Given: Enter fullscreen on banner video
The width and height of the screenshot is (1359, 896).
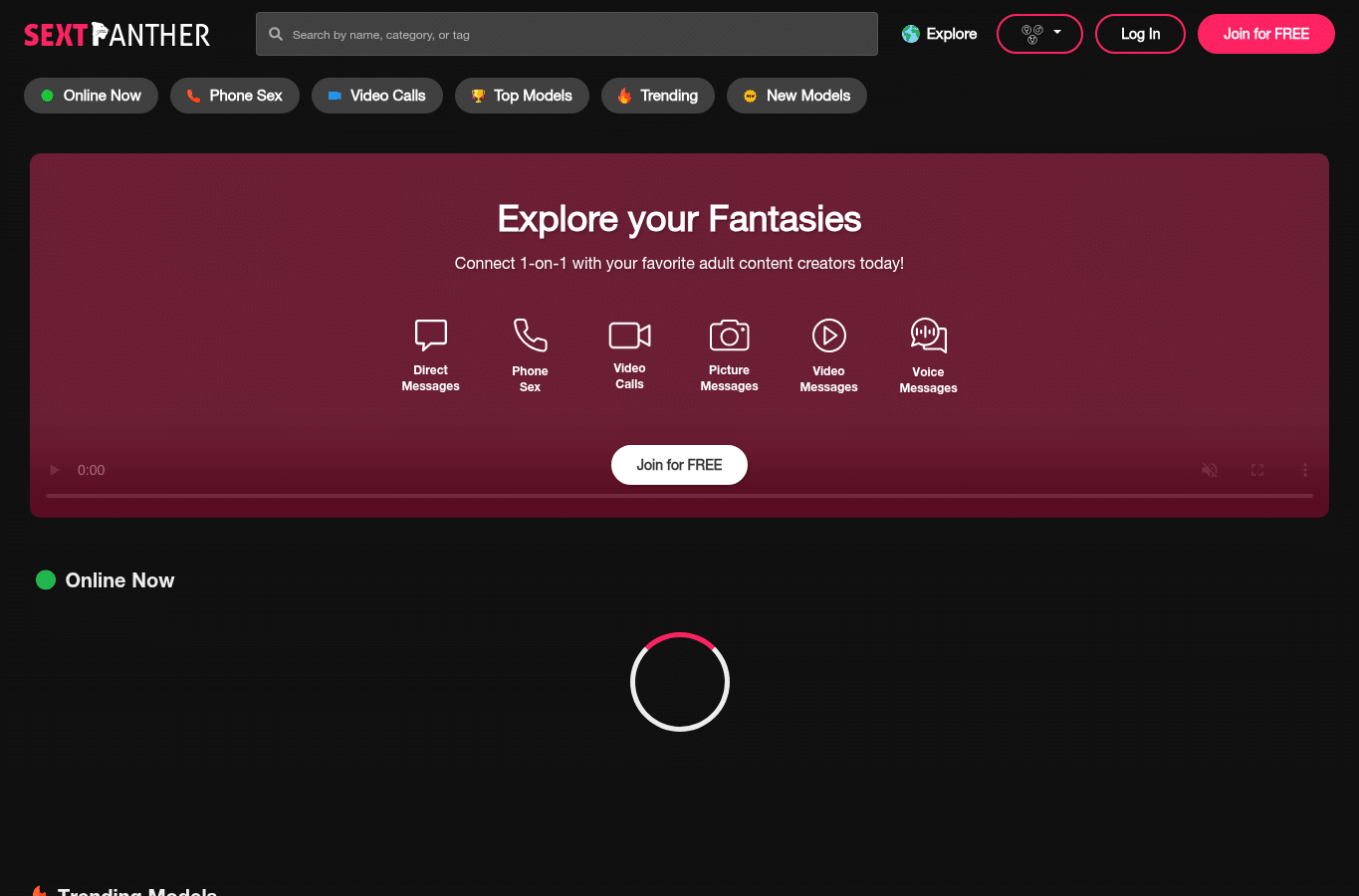Looking at the screenshot, I should pos(1257,470).
